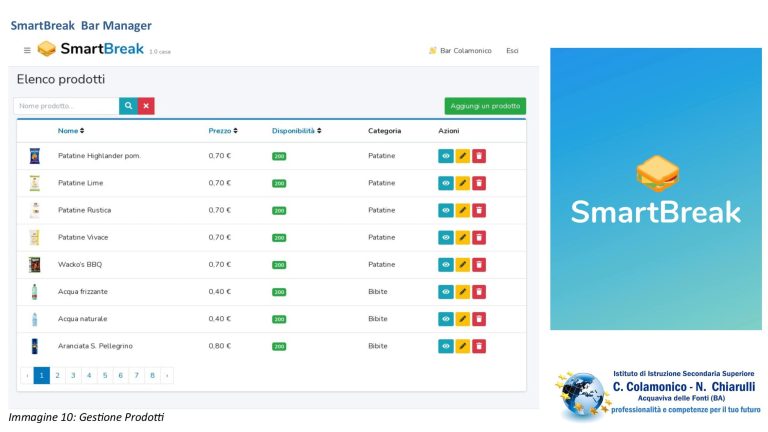Image resolution: width=768 pixels, height=432 pixels.
Task: Click Acqua frizzante bottle thumbnail
Action: (x=34, y=292)
